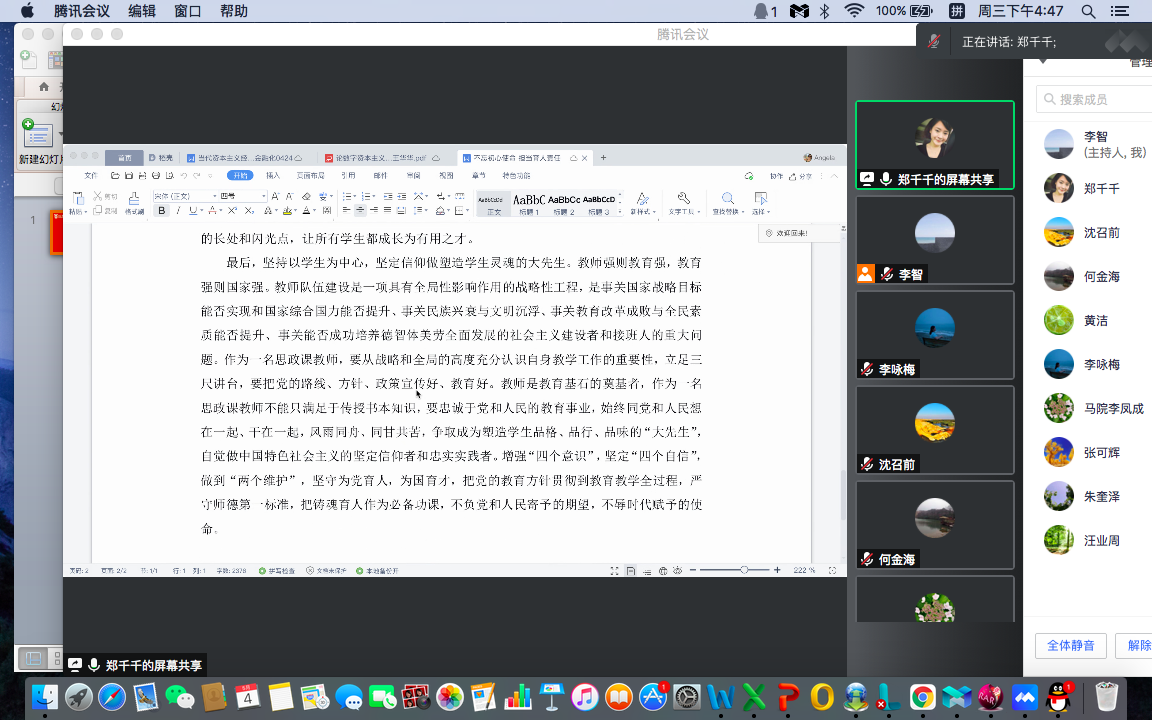Screen dimensions: 1152x720
Task: Open the 窗口 menu in menu bar
Action: click(187, 11)
